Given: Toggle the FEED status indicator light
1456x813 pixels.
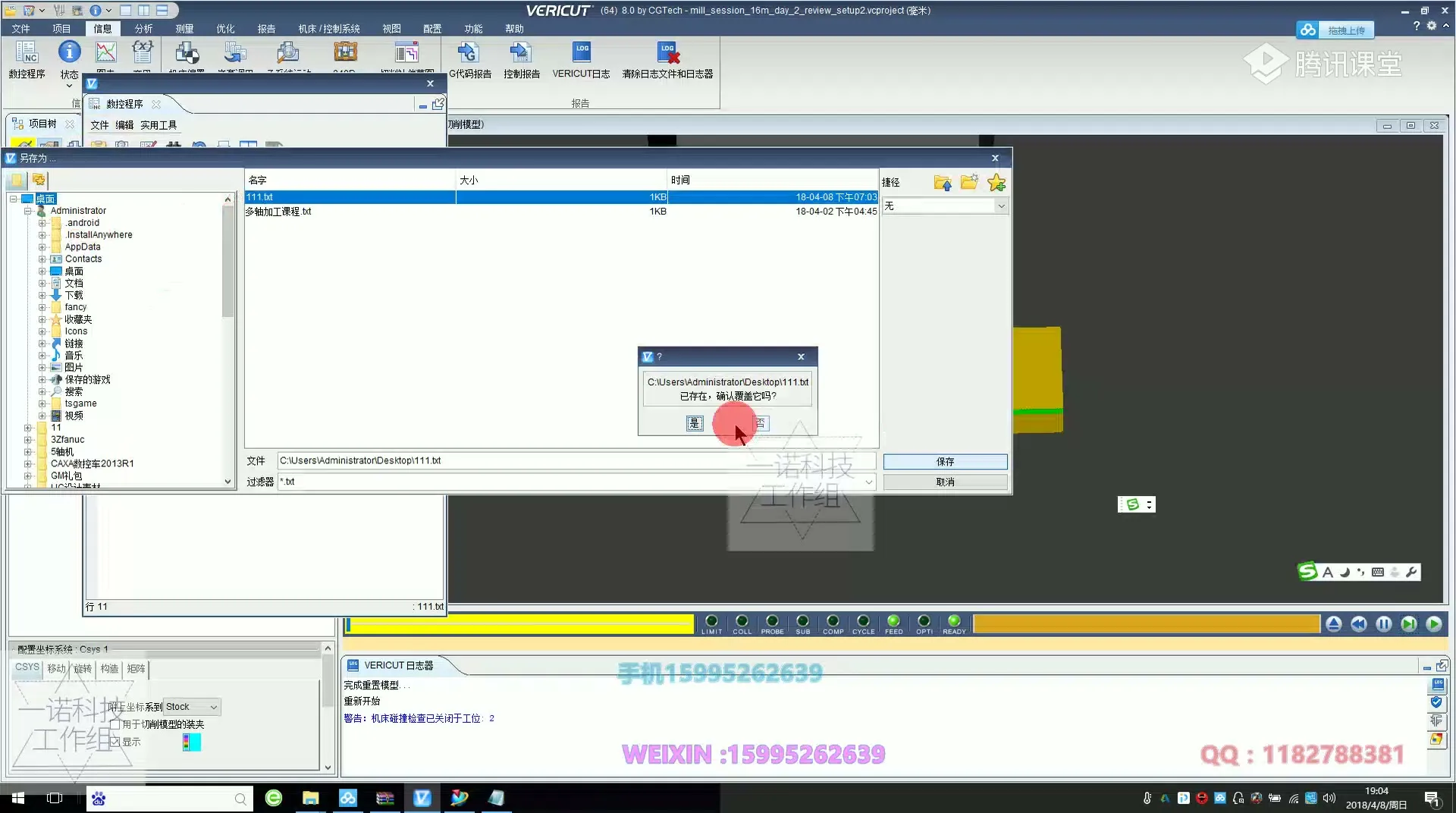Looking at the screenshot, I should 893,621.
